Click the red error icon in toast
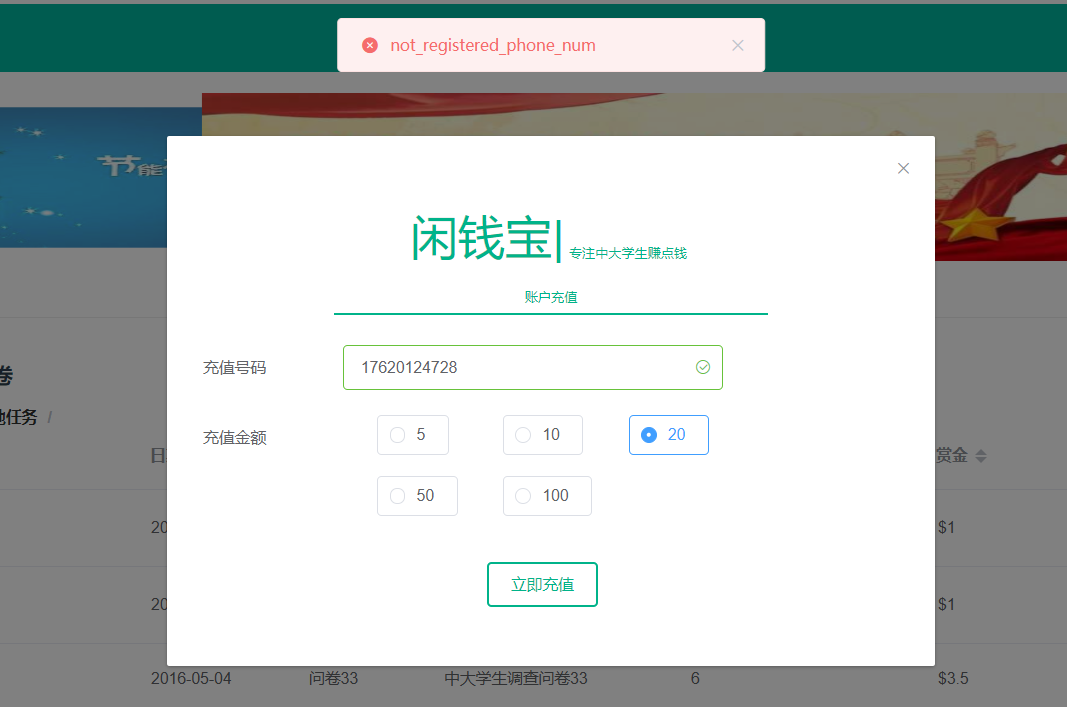The height and width of the screenshot is (707, 1067). (370, 45)
